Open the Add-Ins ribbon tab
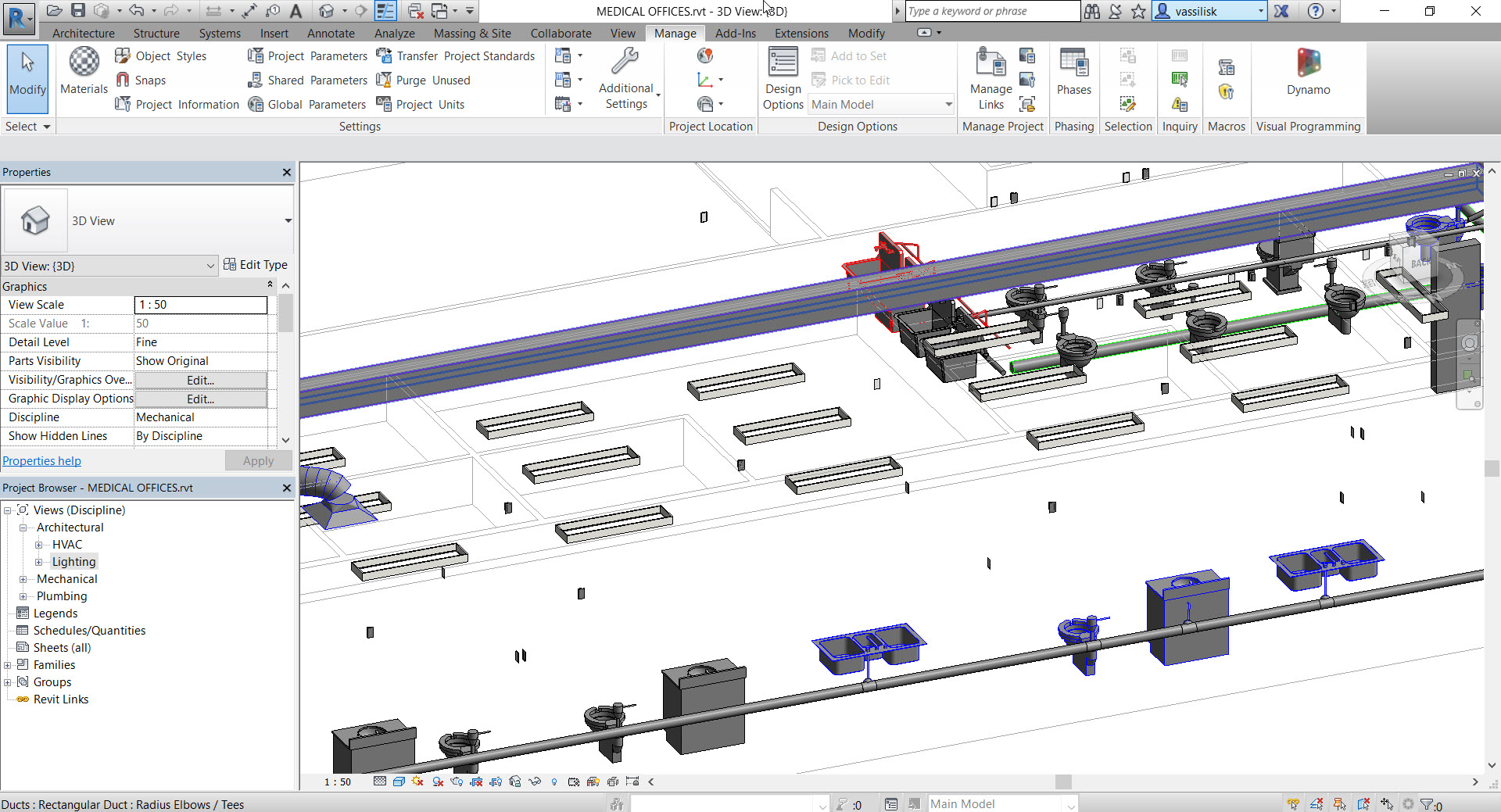Image resolution: width=1501 pixels, height=812 pixels. click(x=735, y=33)
